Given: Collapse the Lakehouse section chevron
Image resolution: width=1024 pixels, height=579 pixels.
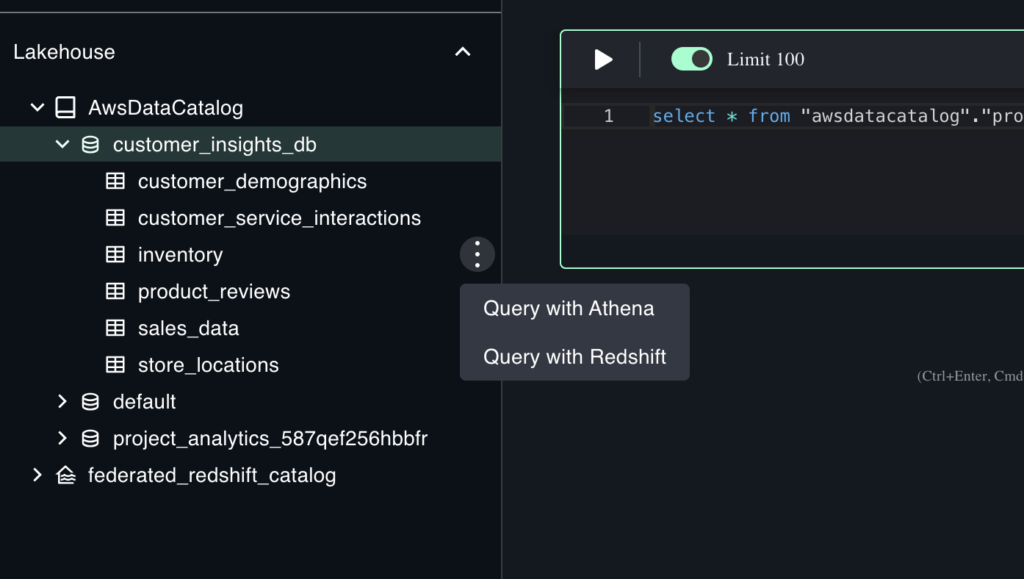Looking at the screenshot, I should (462, 52).
